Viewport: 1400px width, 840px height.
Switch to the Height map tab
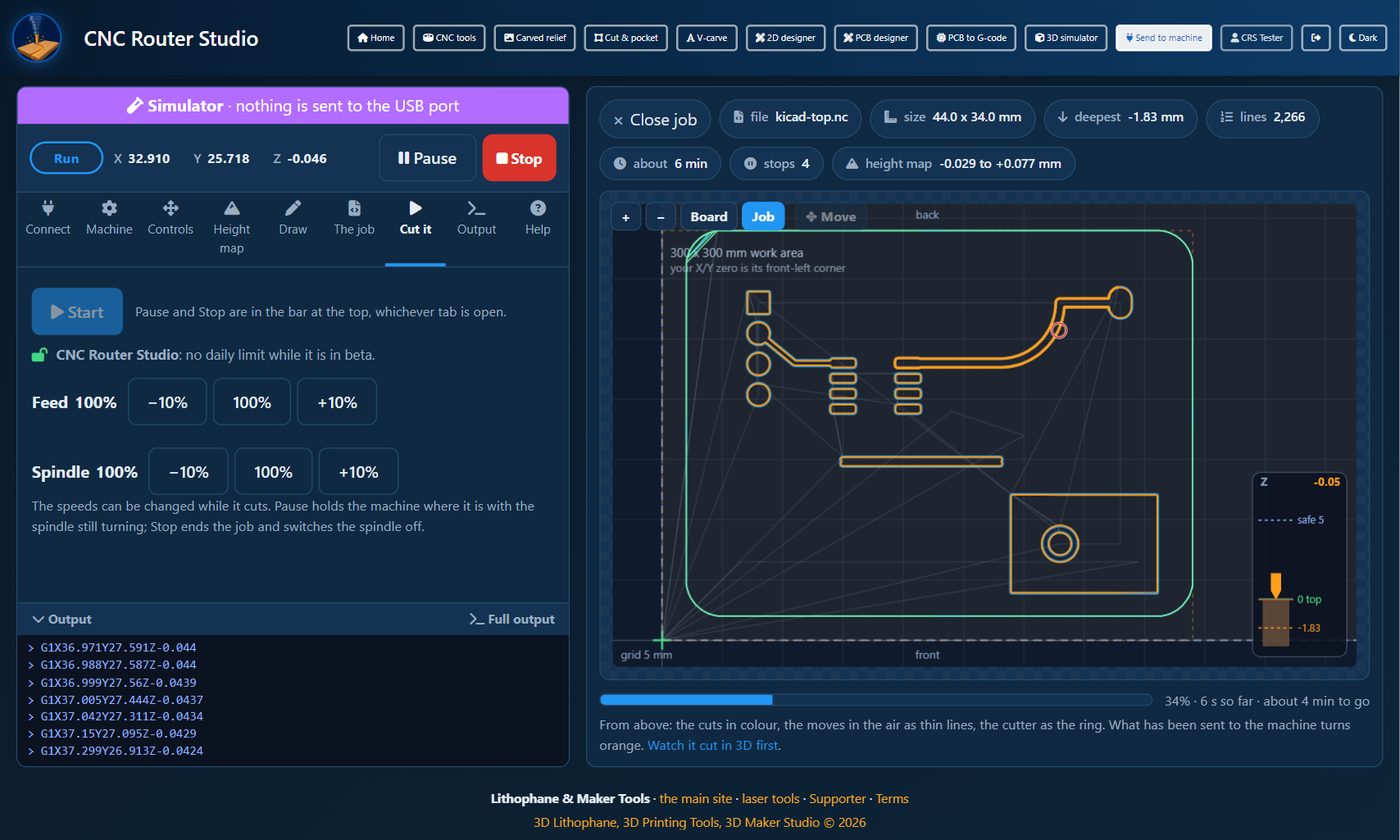click(232, 227)
